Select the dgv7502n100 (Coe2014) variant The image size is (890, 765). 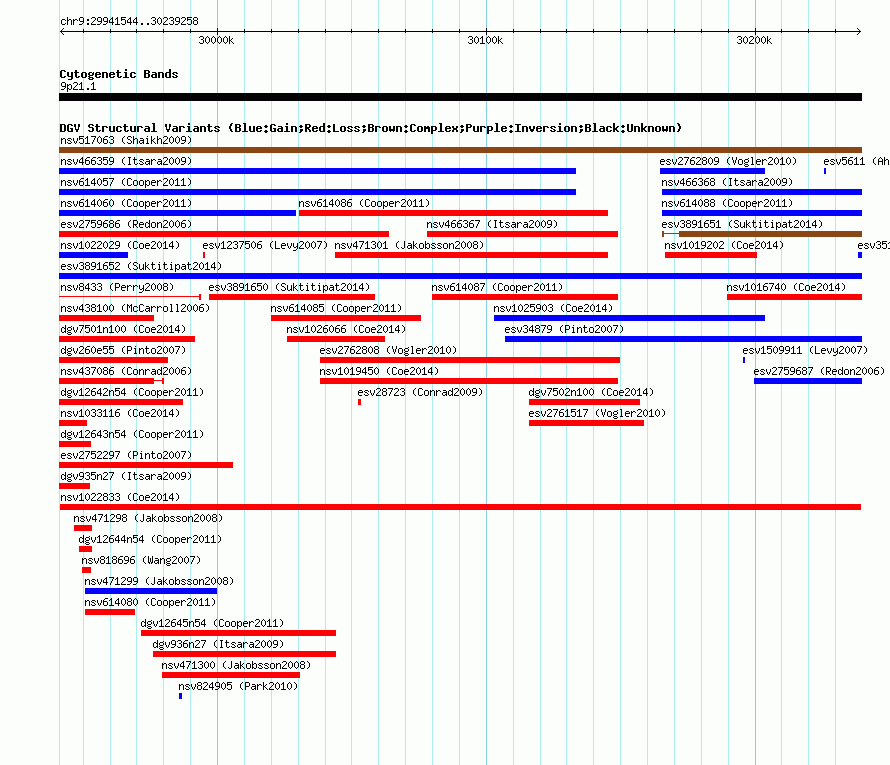[x=584, y=402]
